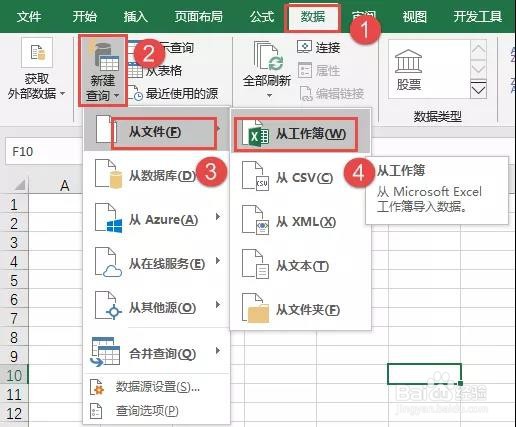This screenshot has width=516, height=427.
Task: Click the 连接 monitor icon
Action: point(304,47)
